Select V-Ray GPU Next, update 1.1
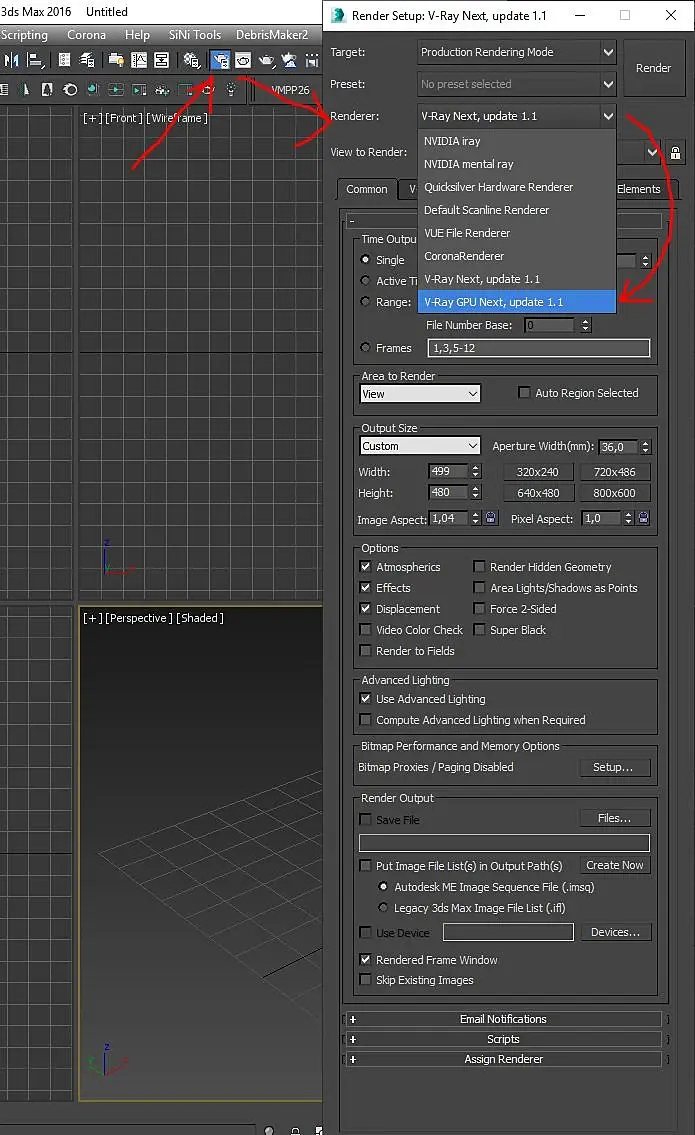 pos(517,302)
